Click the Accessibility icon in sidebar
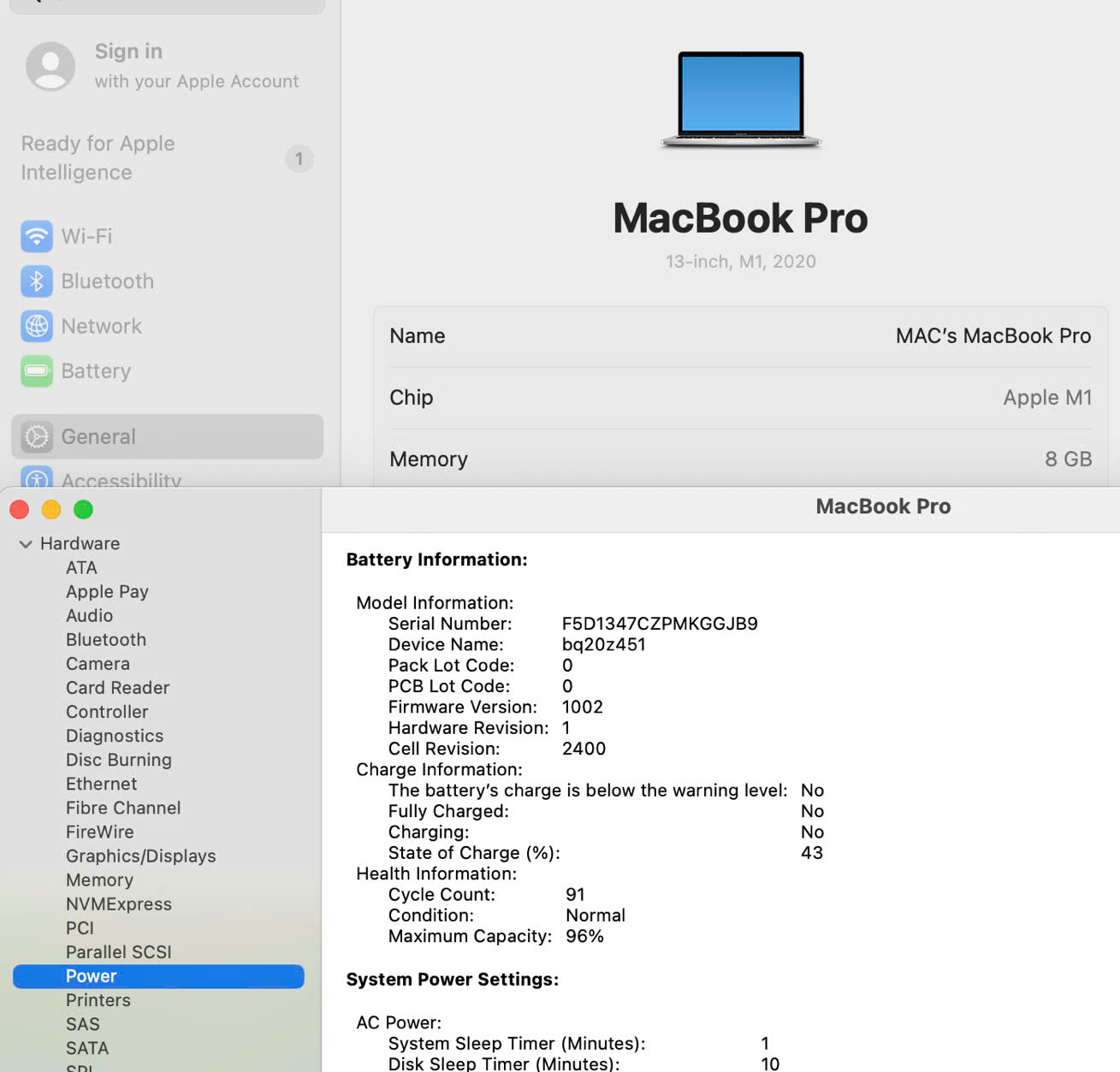Image resolution: width=1120 pixels, height=1072 pixels. coord(37,479)
